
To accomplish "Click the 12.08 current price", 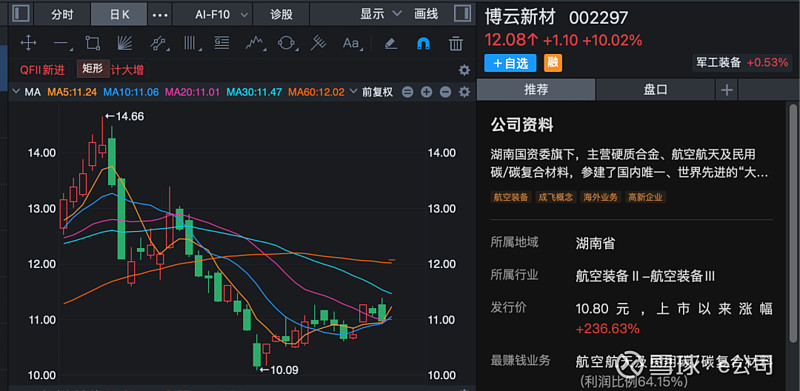I will [x=511, y=40].
